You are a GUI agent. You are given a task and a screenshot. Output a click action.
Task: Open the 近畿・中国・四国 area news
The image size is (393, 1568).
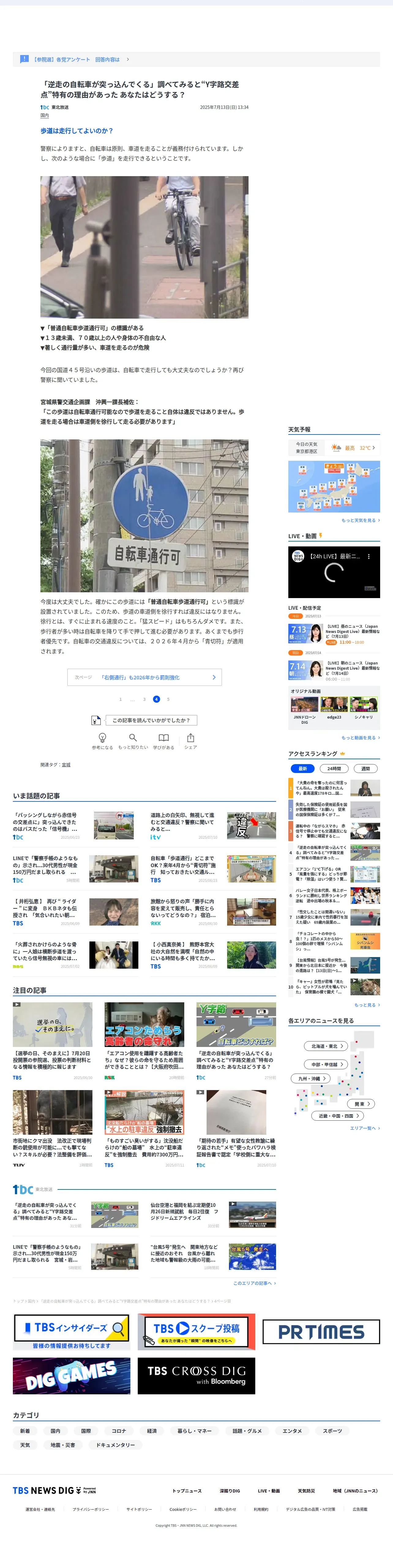(x=338, y=1116)
